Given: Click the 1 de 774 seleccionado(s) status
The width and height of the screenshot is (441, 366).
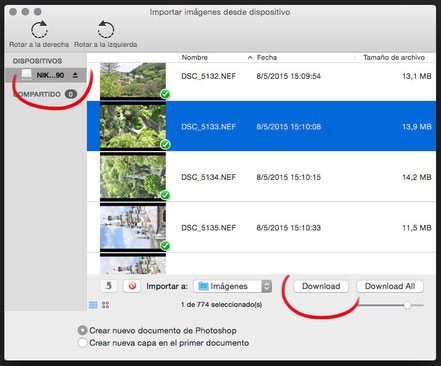Looking at the screenshot, I should tap(221, 305).
